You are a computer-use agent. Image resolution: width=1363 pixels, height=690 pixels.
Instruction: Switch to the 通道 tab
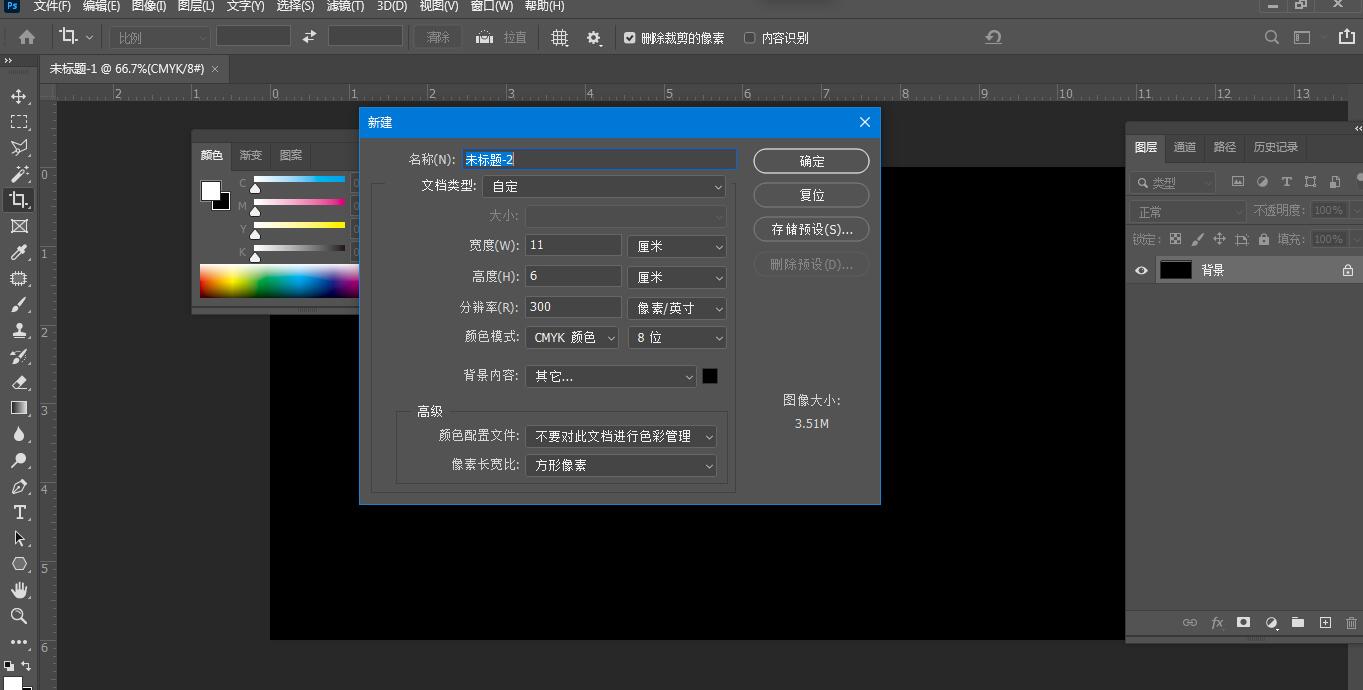click(1185, 147)
